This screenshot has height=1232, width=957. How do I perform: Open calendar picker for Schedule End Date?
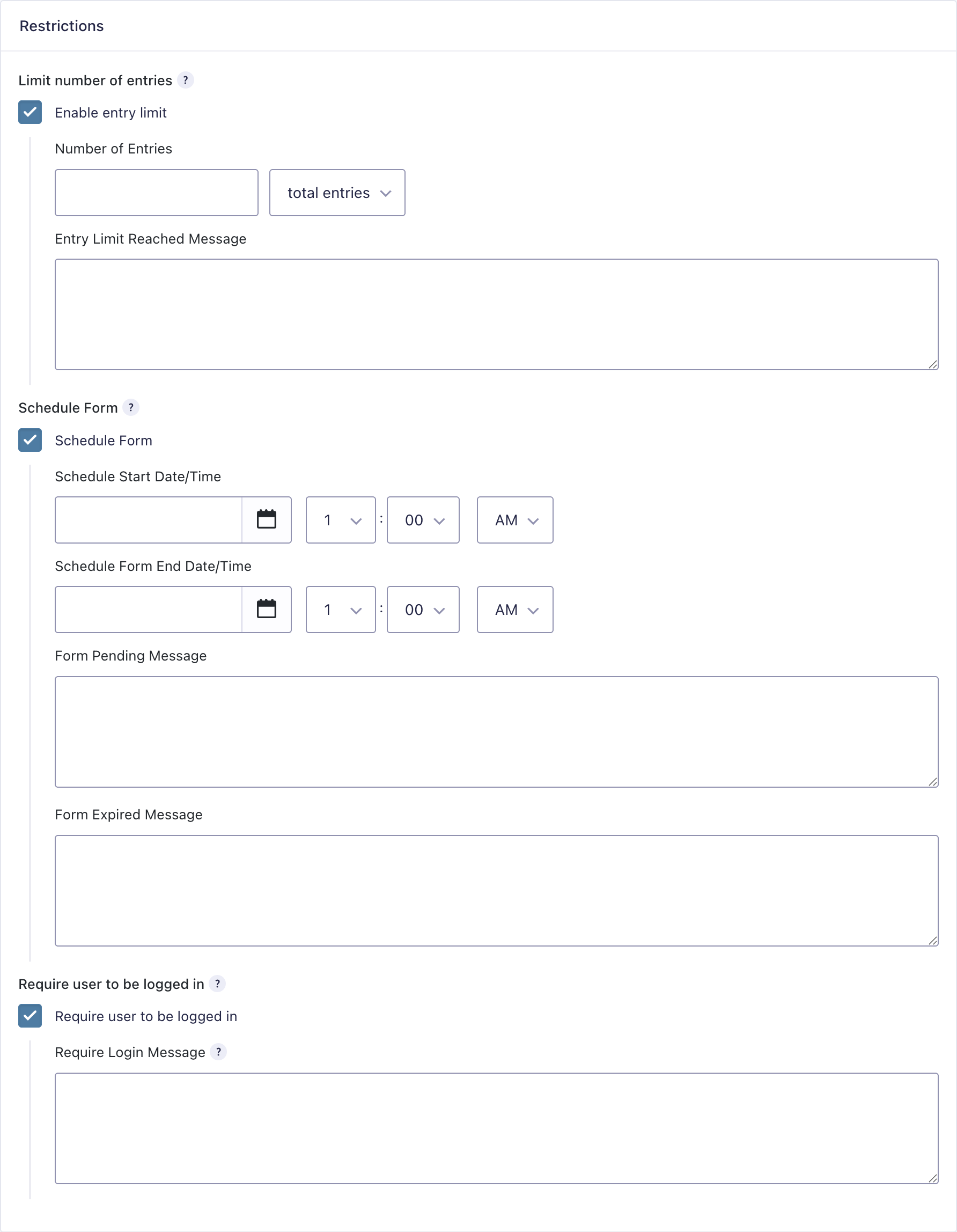click(267, 609)
